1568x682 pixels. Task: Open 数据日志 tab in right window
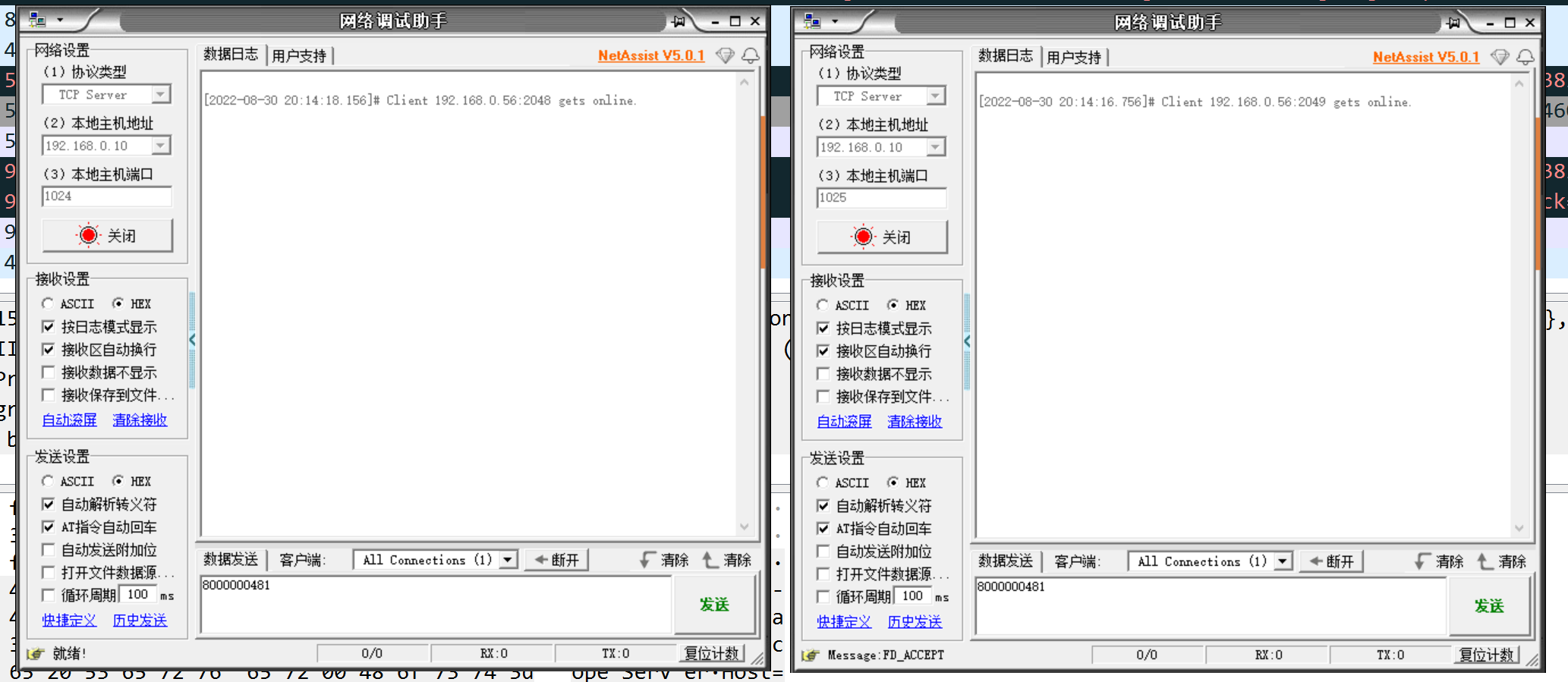(1006, 56)
